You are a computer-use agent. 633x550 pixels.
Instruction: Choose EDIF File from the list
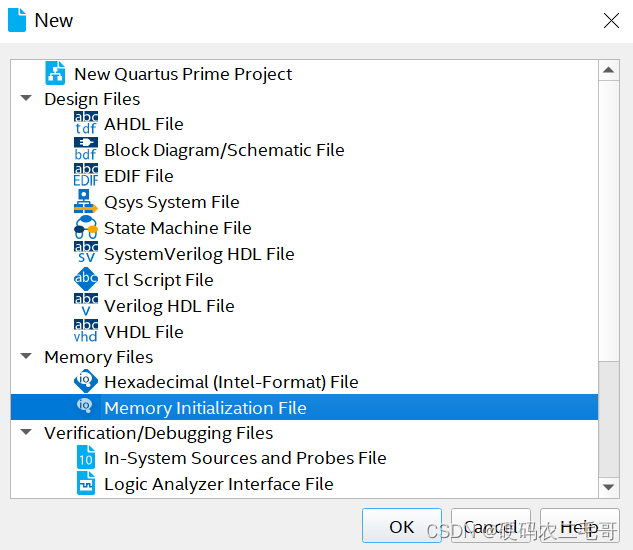click(x=139, y=176)
